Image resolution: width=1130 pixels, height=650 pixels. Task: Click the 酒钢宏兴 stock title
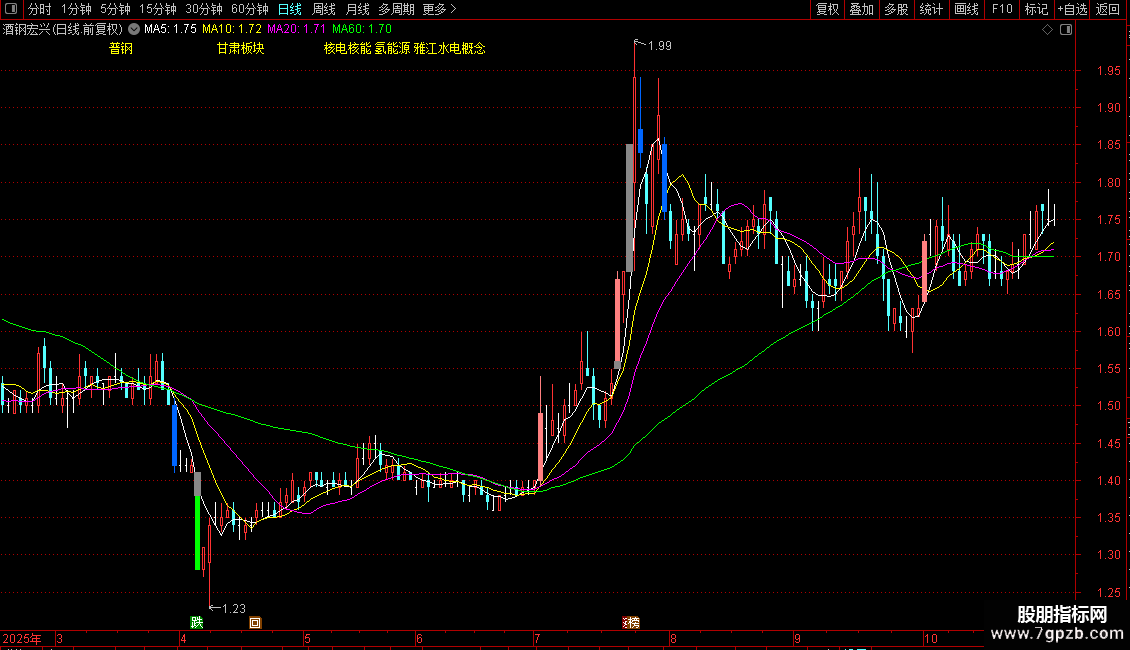click(63, 30)
